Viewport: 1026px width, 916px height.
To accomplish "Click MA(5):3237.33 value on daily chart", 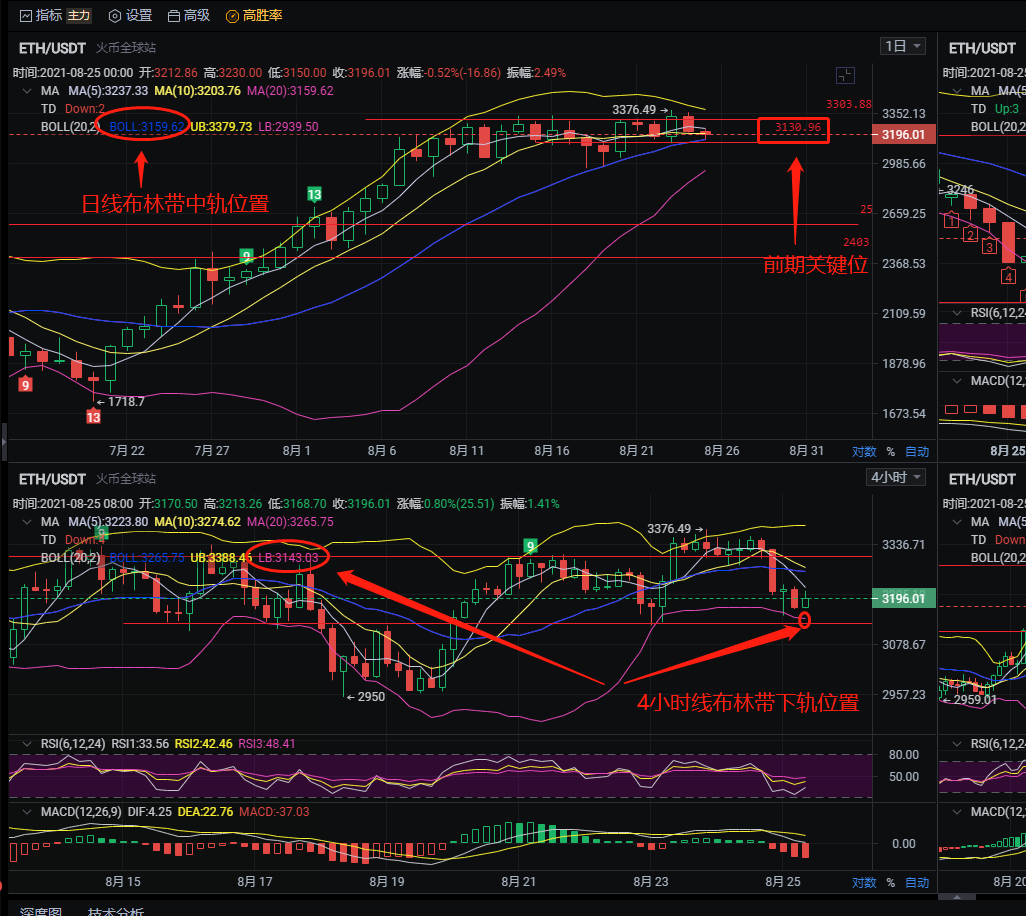I will pyautogui.click(x=108, y=91).
